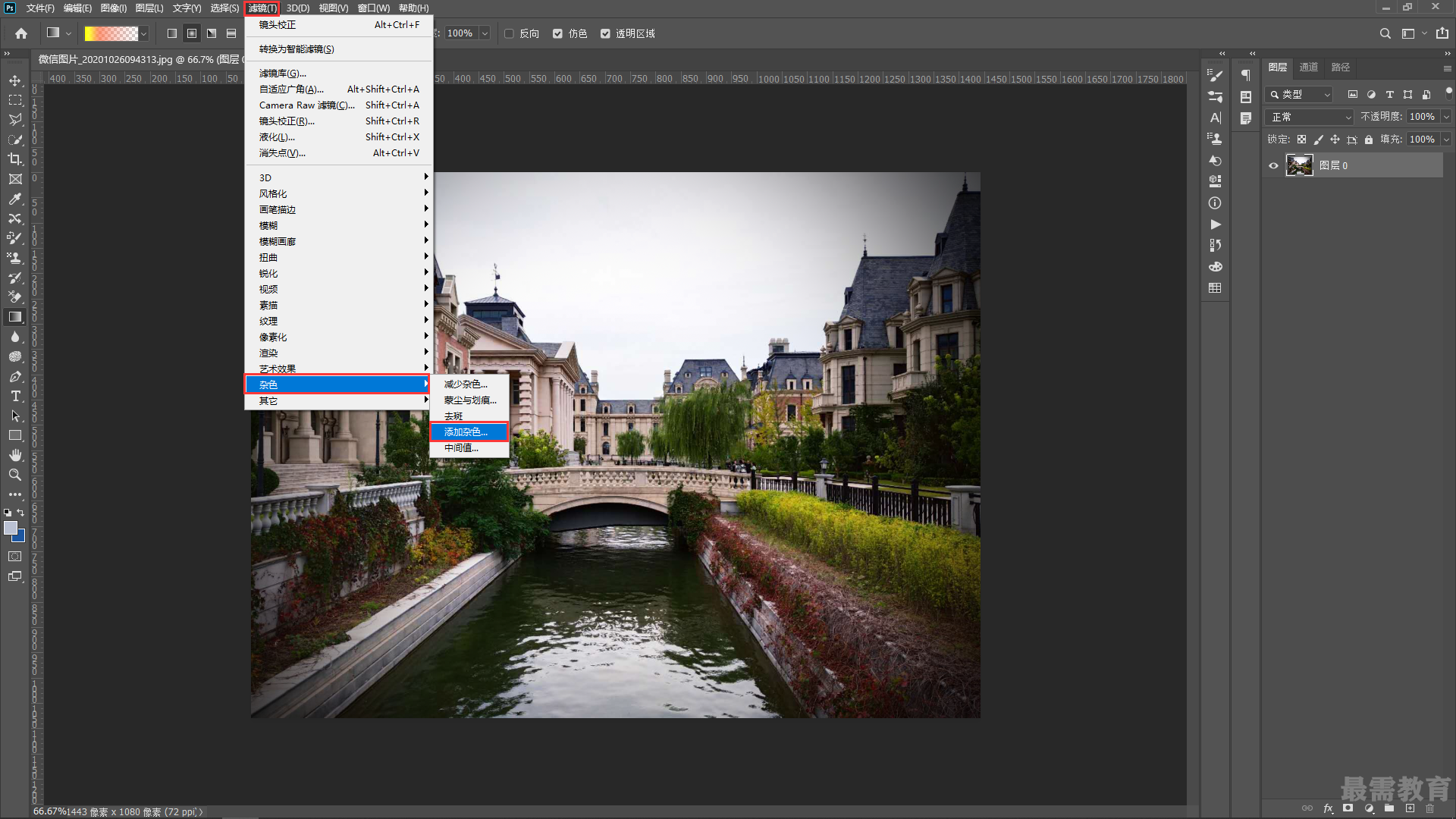Click the layer effects fx icon
This screenshot has height=819, width=1456.
coord(1329,808)
